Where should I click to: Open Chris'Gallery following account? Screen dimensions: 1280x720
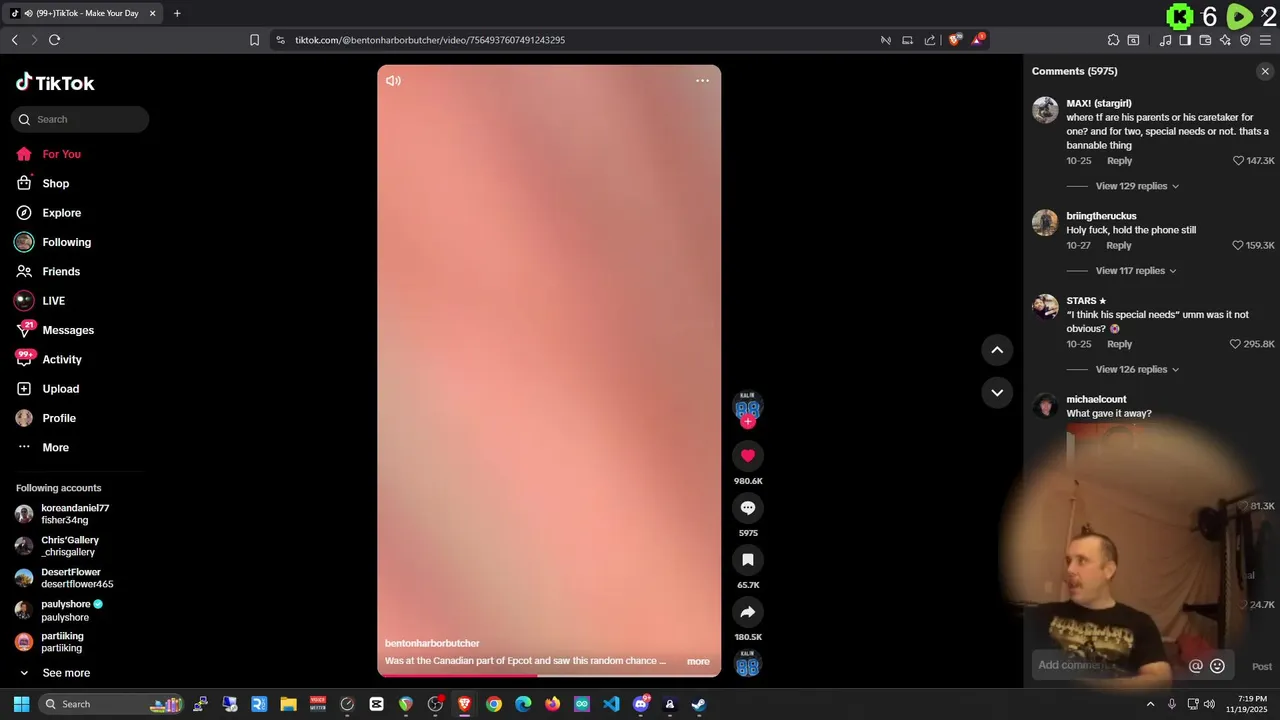[x=70, y=546]
